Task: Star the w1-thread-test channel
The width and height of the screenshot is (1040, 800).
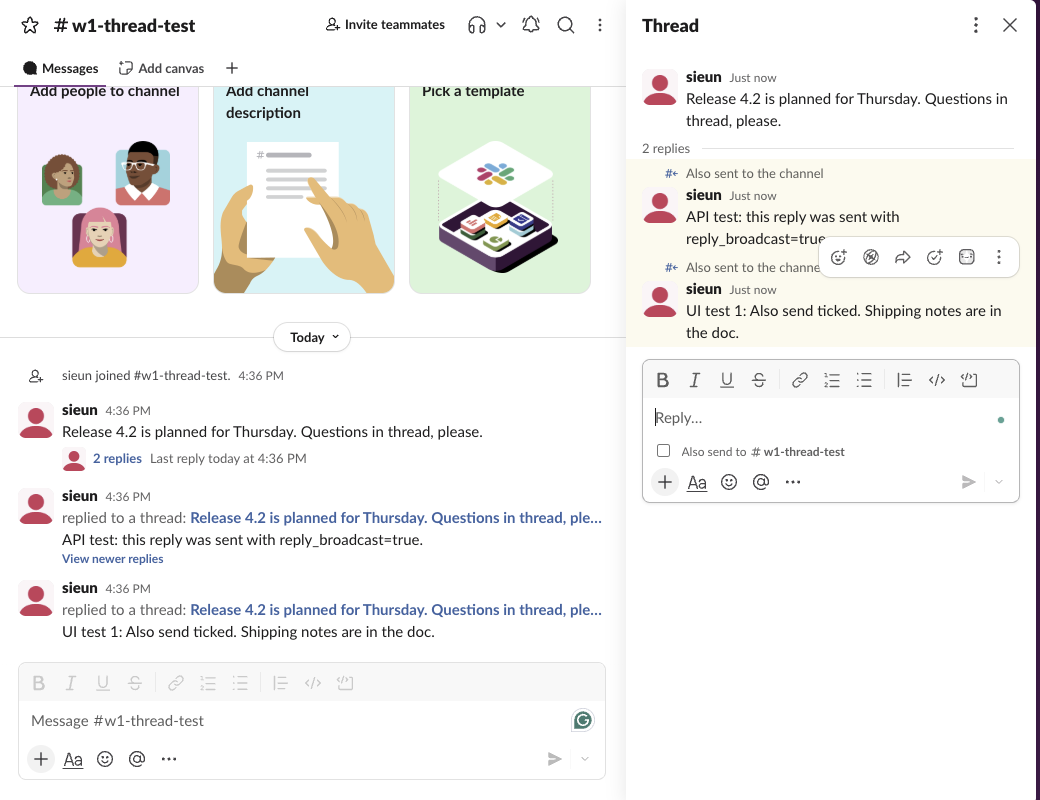Action: [x=30, y=26]
